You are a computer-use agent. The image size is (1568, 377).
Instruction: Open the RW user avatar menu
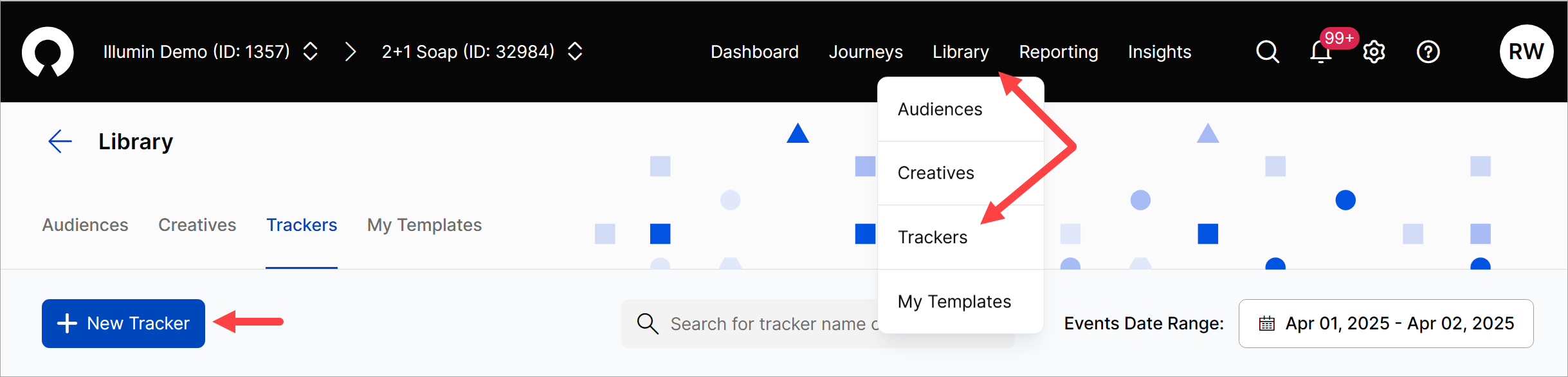tap(1526, 51)
